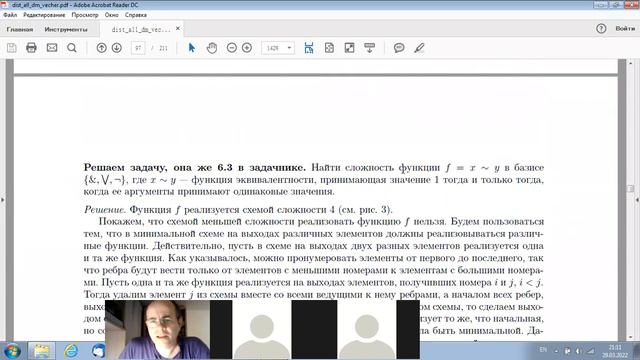Open the Файл menu
640x360 pixels.
[10, 15]
